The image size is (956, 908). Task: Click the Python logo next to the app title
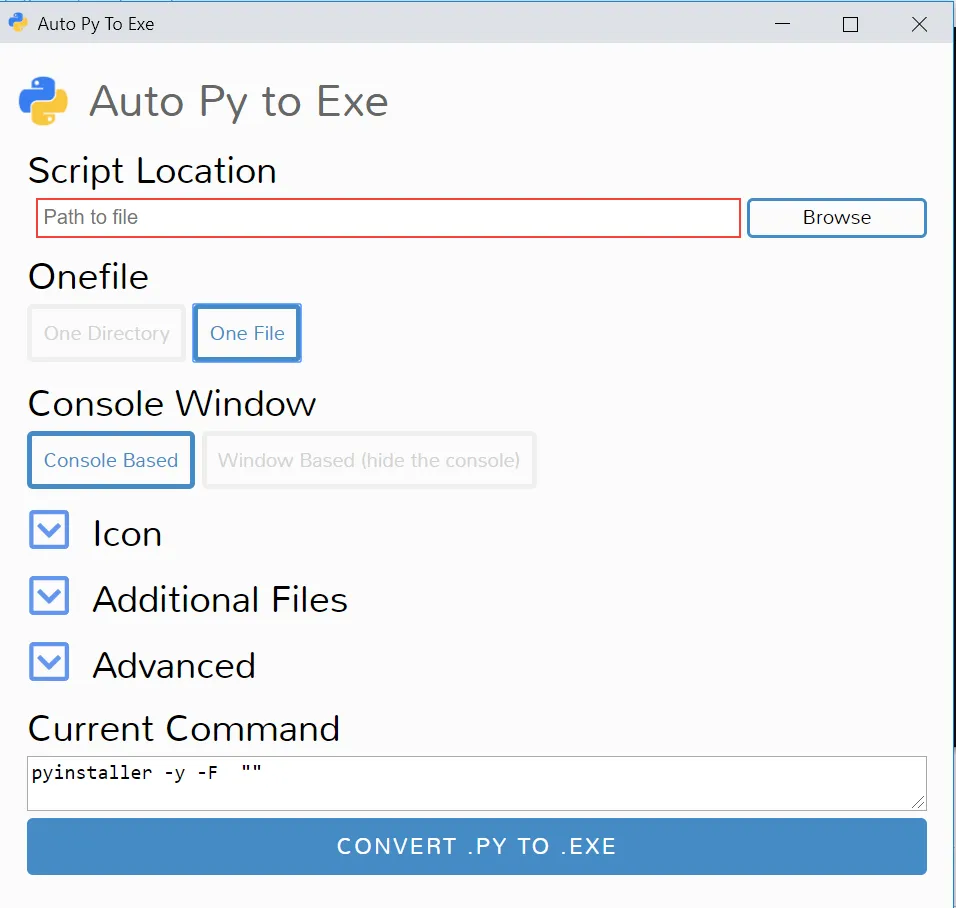click(x=43, y=101)
